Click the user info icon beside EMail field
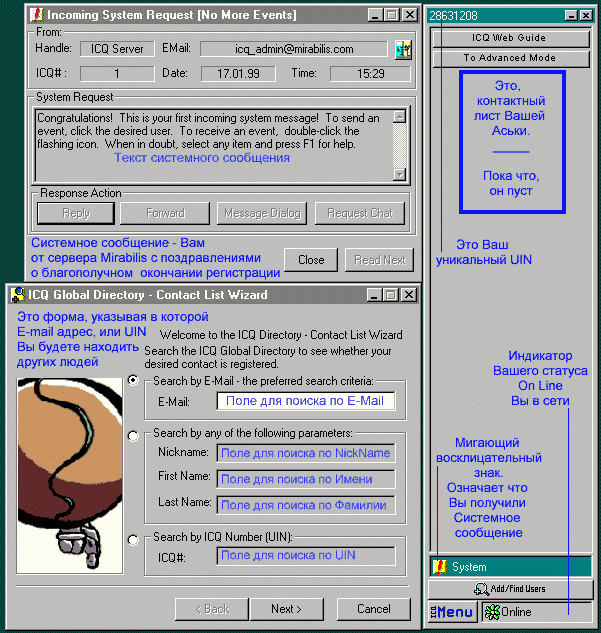Screen dimensions: 601x633 click(403, 50)
